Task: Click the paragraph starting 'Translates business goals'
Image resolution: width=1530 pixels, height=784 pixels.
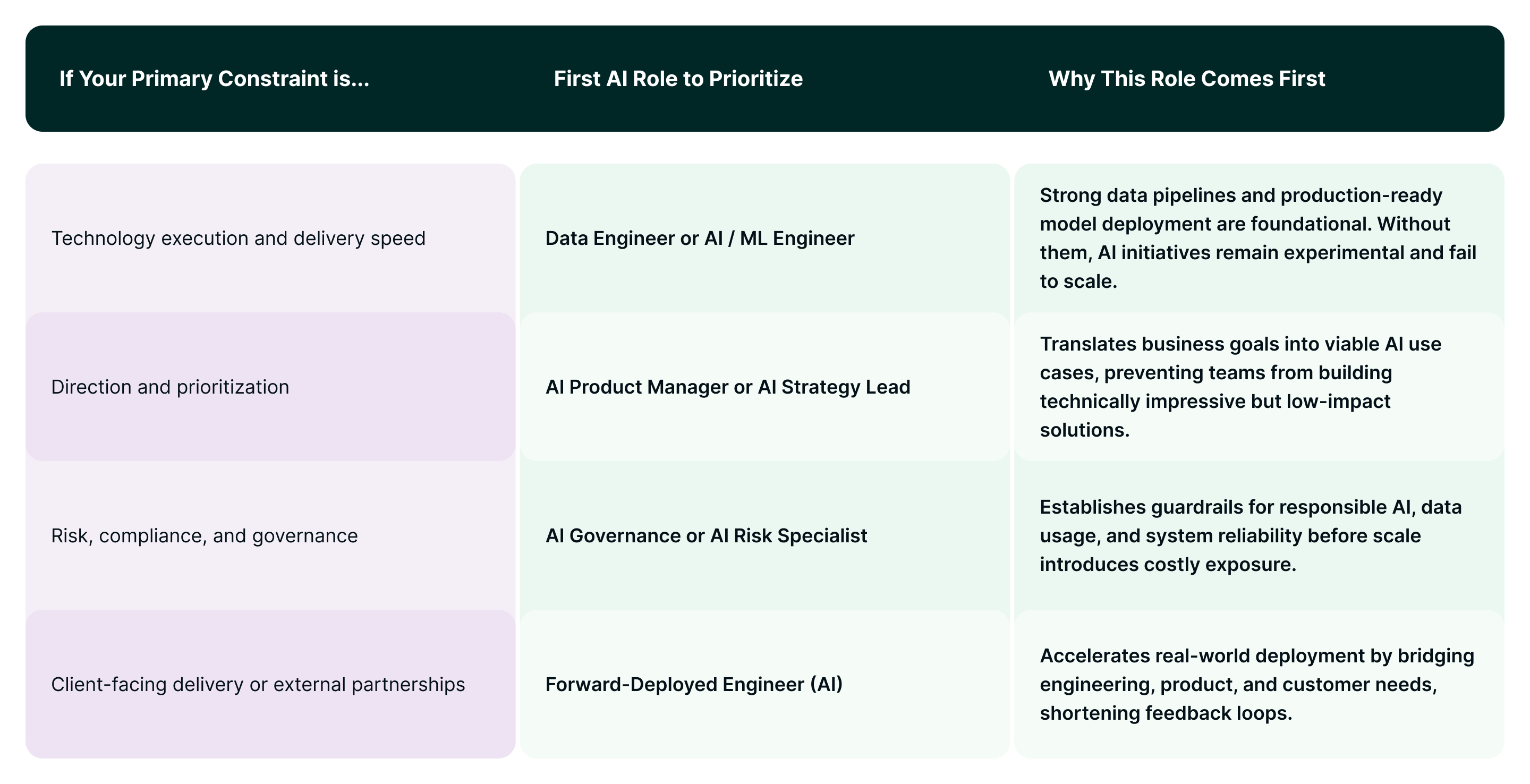Action: point(1240,387)
